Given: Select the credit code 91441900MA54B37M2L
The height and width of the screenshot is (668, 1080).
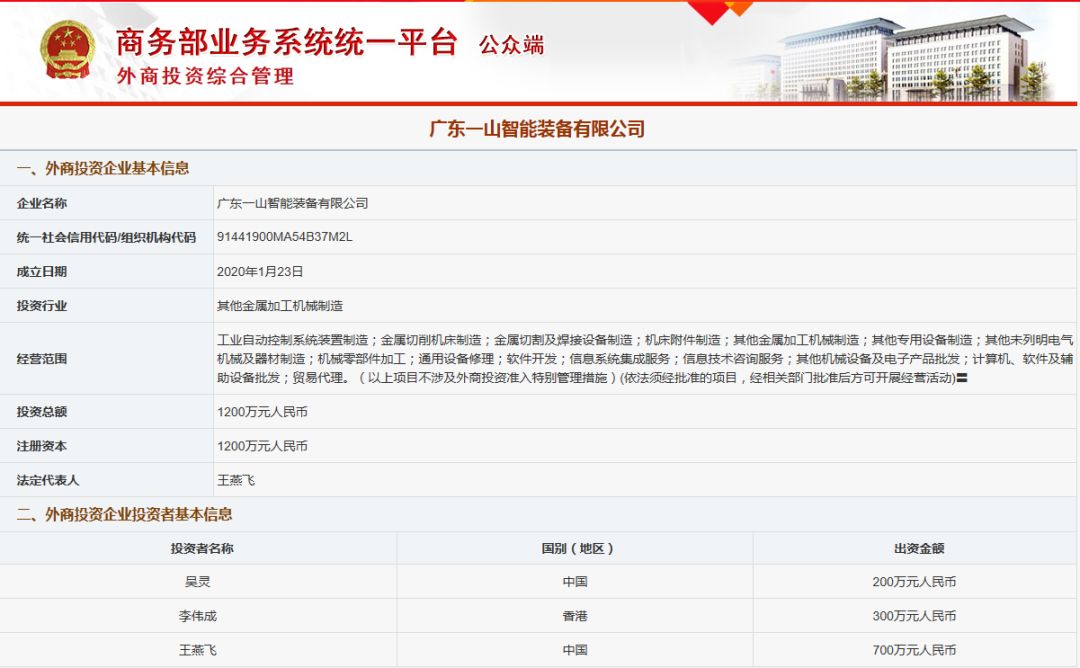Looking at the screenshot, I should pos(284,237).
